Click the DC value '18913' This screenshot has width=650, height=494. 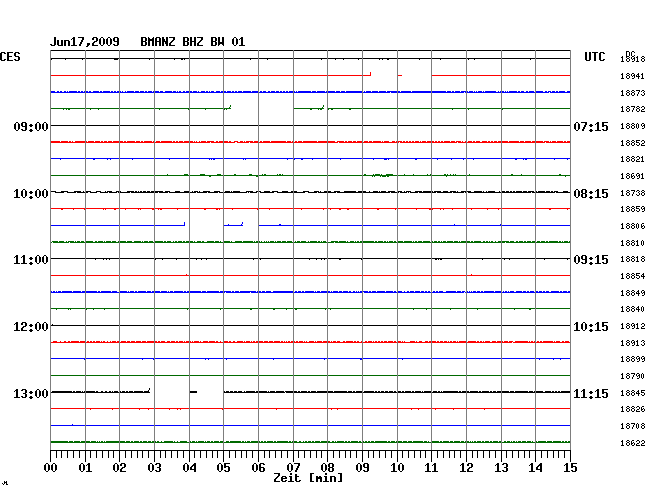(633, 343)
